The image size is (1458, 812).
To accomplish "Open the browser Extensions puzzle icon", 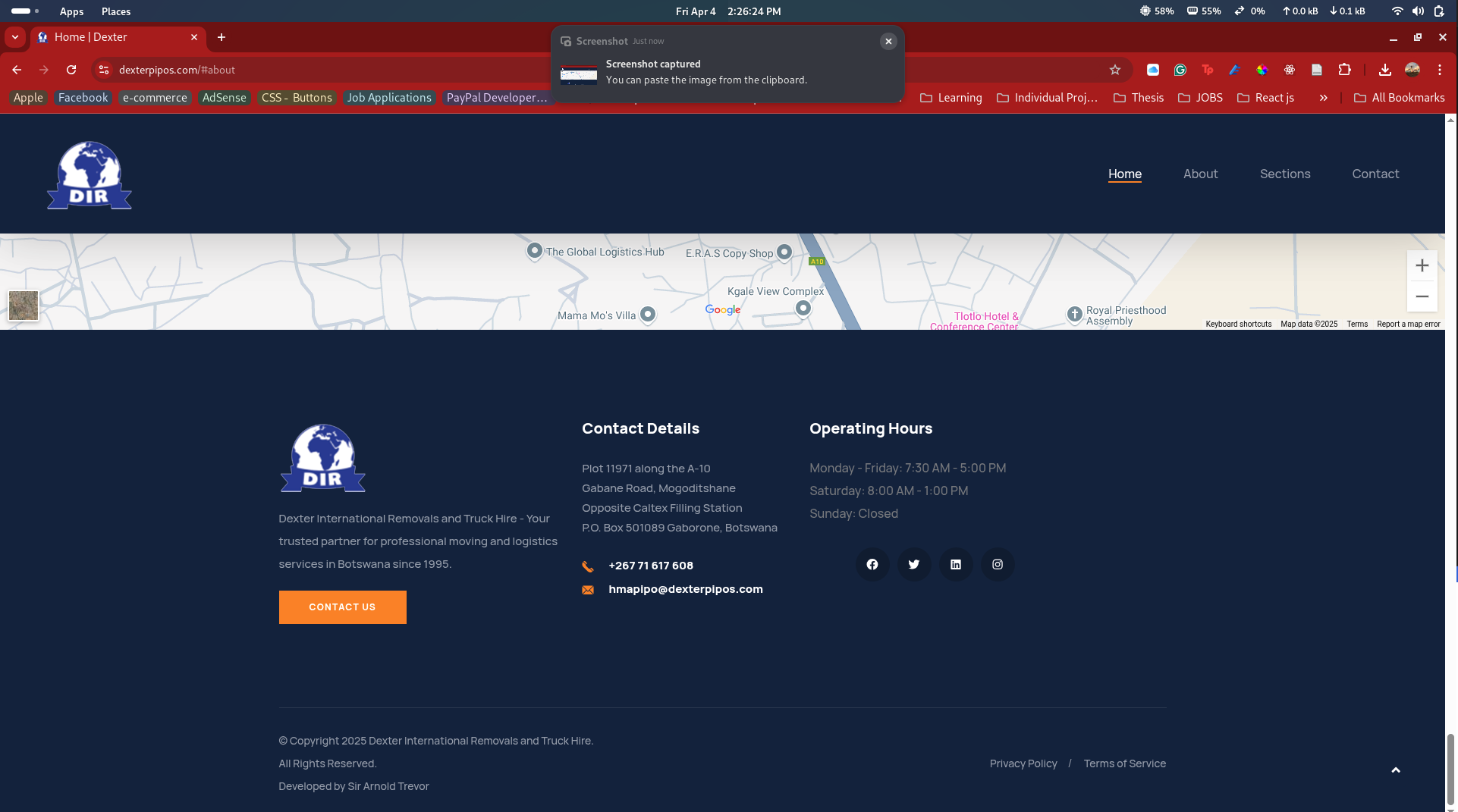I will [1344, 70].
